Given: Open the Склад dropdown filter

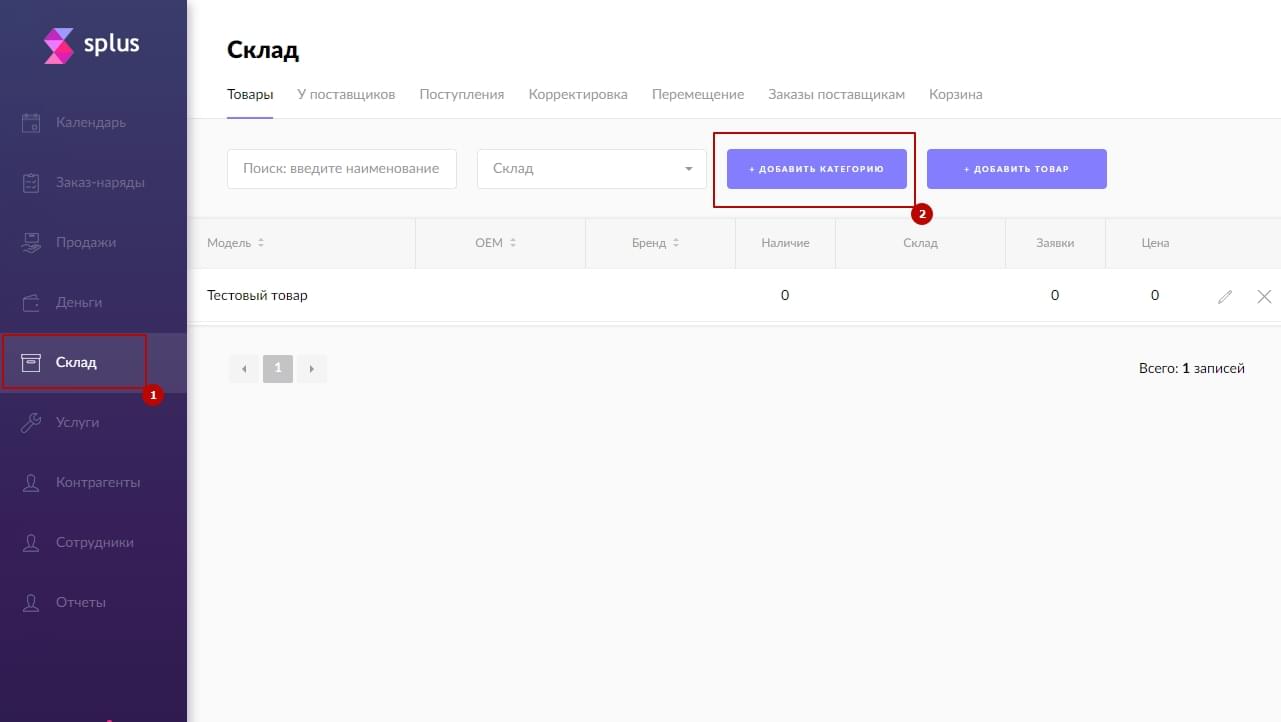Looking at the screenshot, I should pos(592,169).
